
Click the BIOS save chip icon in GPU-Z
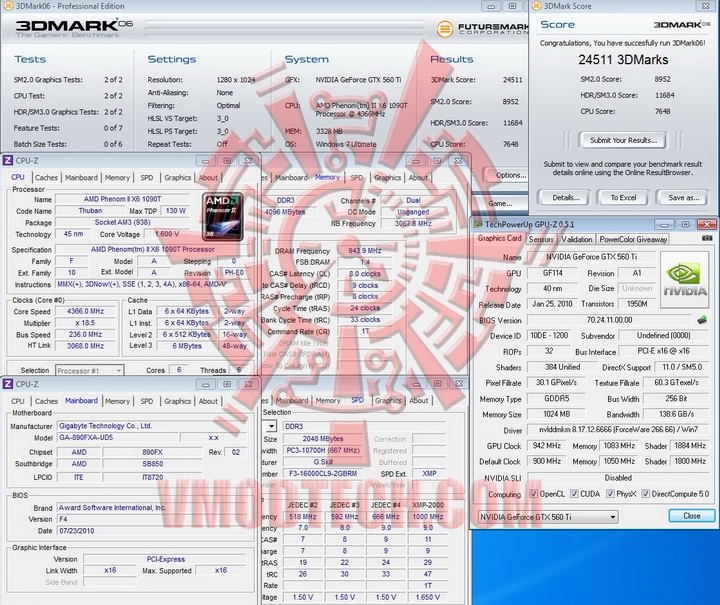(x=702, y=319)
